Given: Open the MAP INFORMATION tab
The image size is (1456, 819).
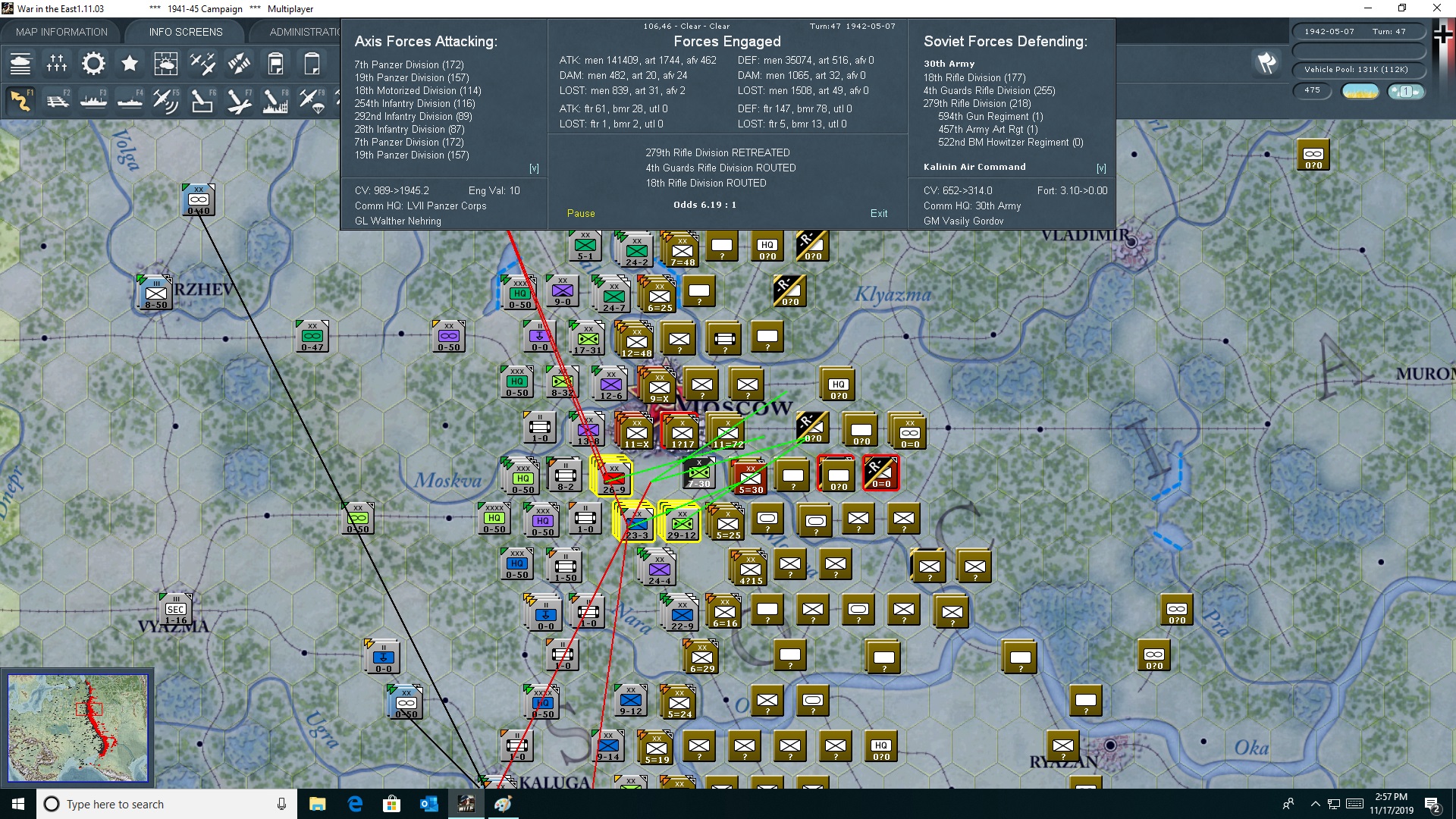Looking at the screenshot, I should pos(61,32).
